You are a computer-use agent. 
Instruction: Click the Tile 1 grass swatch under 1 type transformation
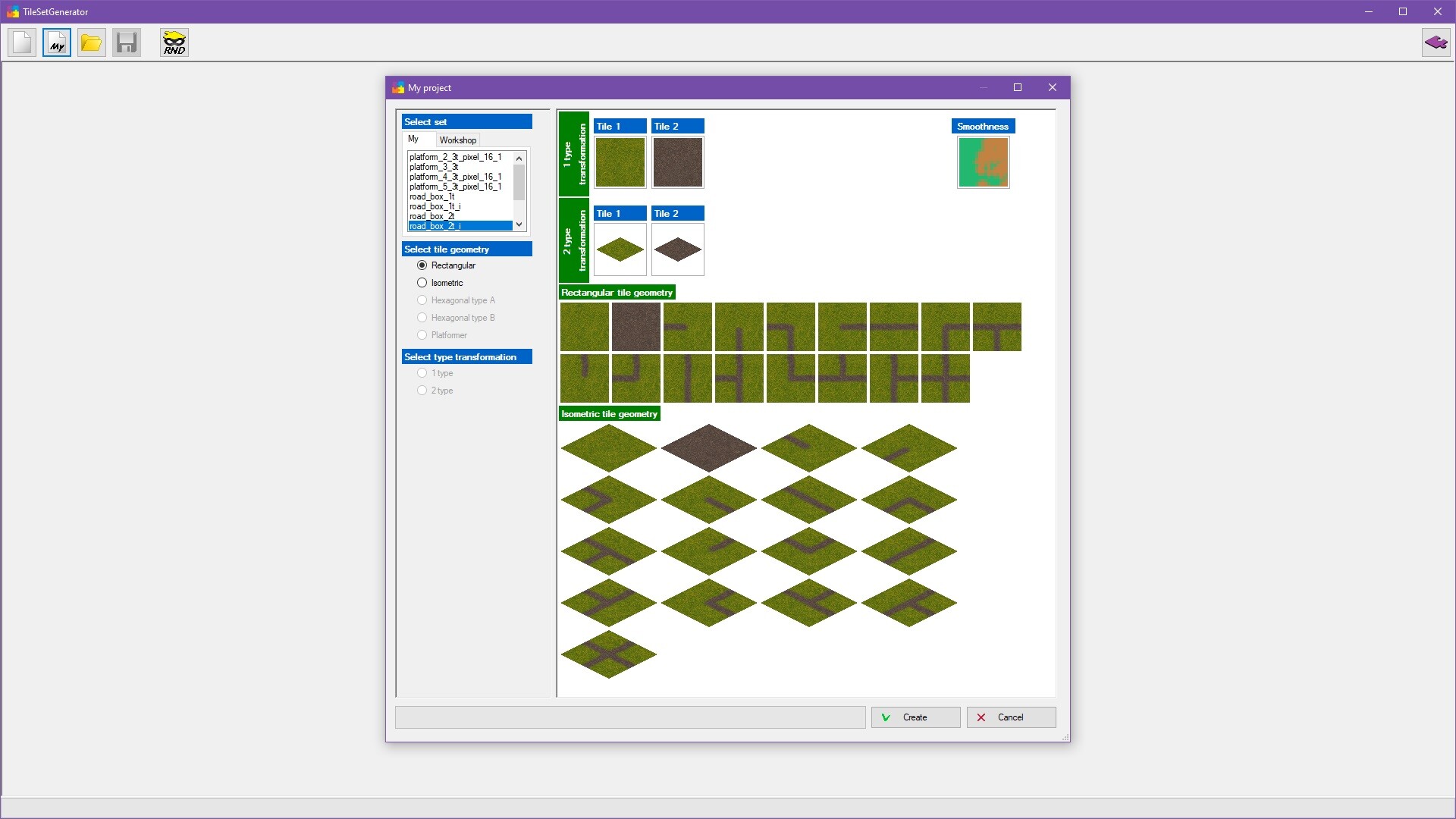(620, 162)
